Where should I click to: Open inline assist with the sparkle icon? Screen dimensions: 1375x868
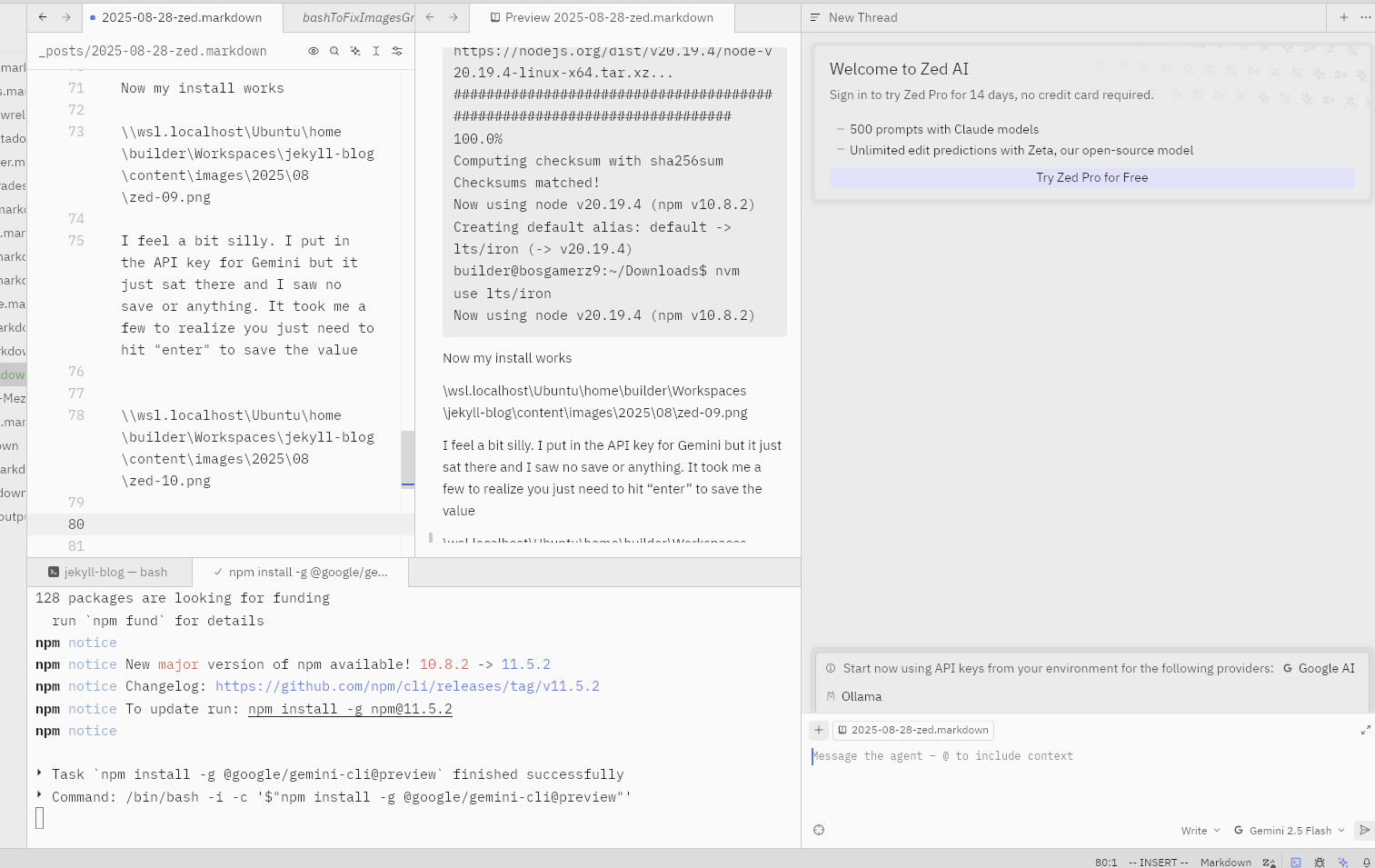click(x=355, y=51)
